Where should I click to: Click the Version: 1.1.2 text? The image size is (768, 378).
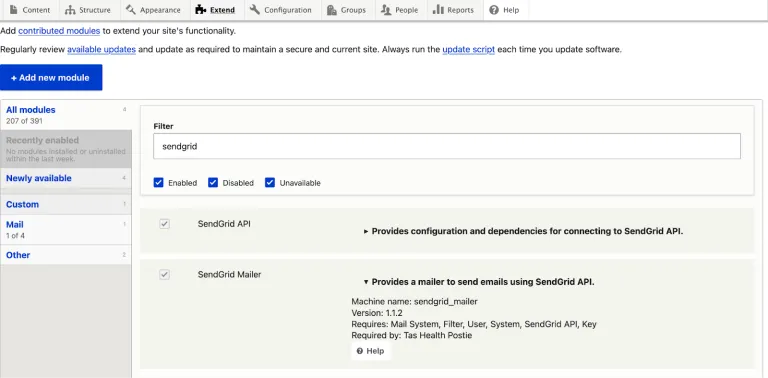point(377,313)
